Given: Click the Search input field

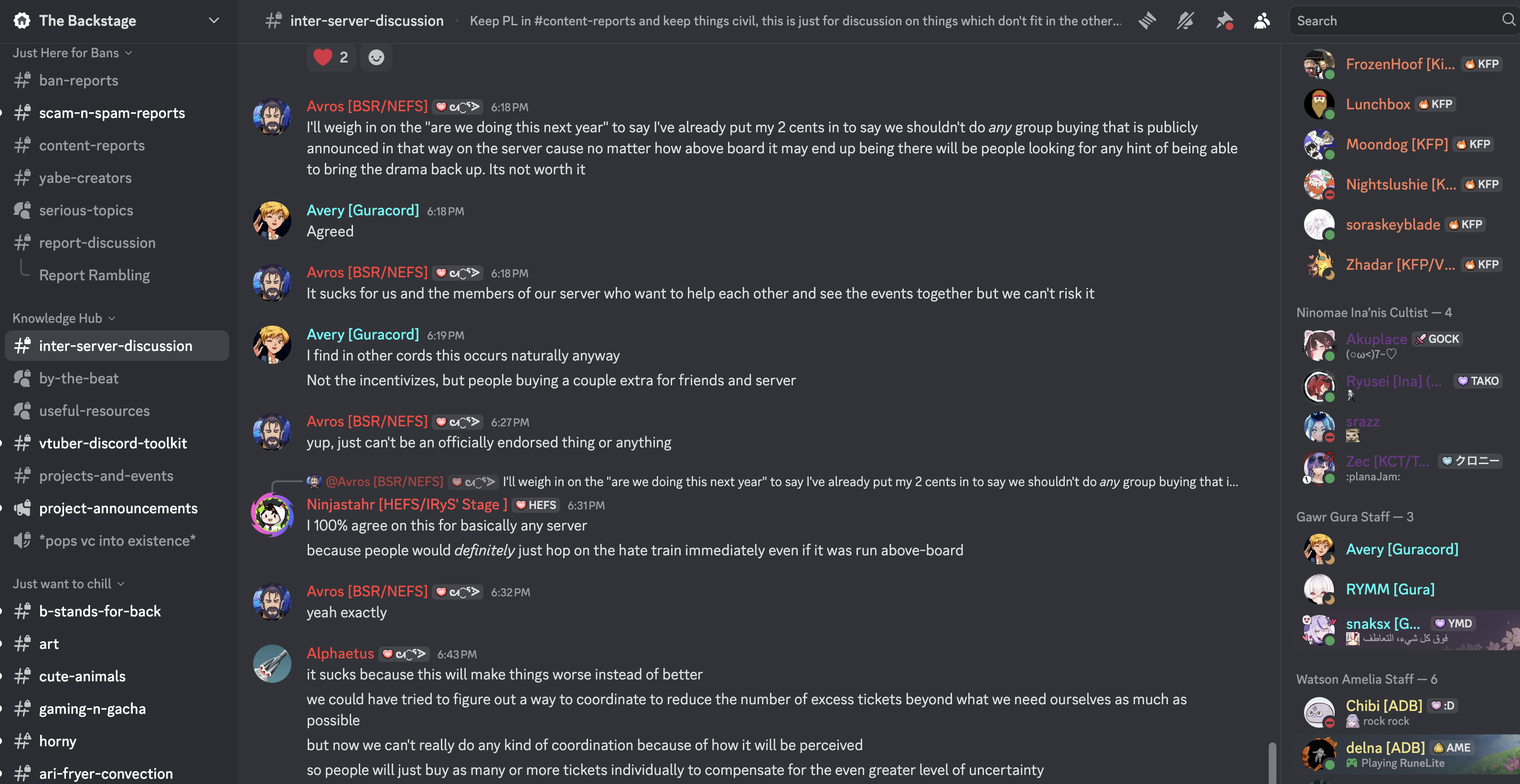Looking at the screenshot, I should 1392,21.
